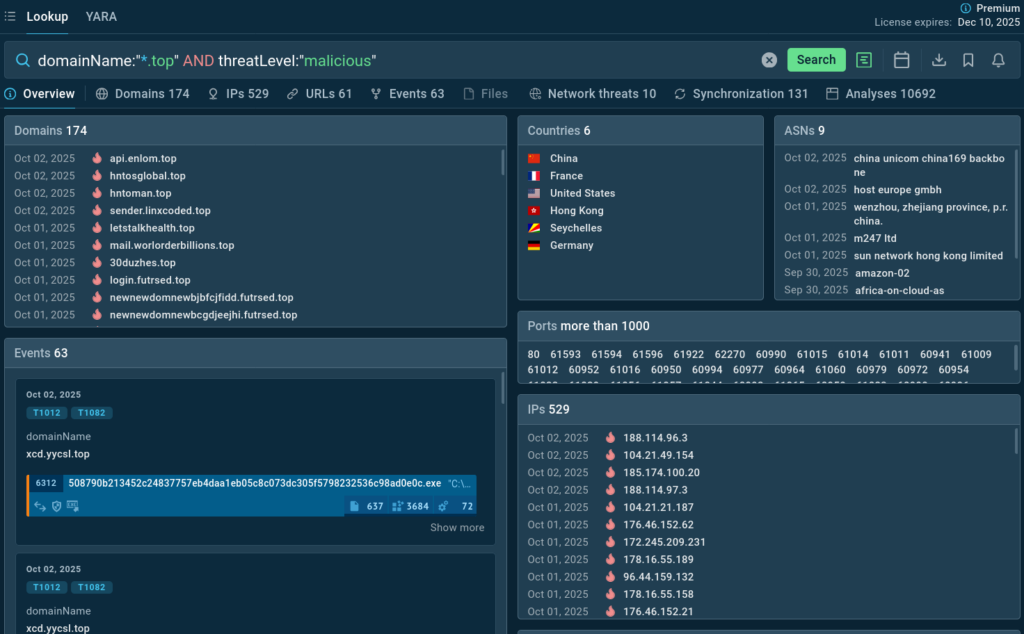Click the green Search button

(x=816, y=60)
